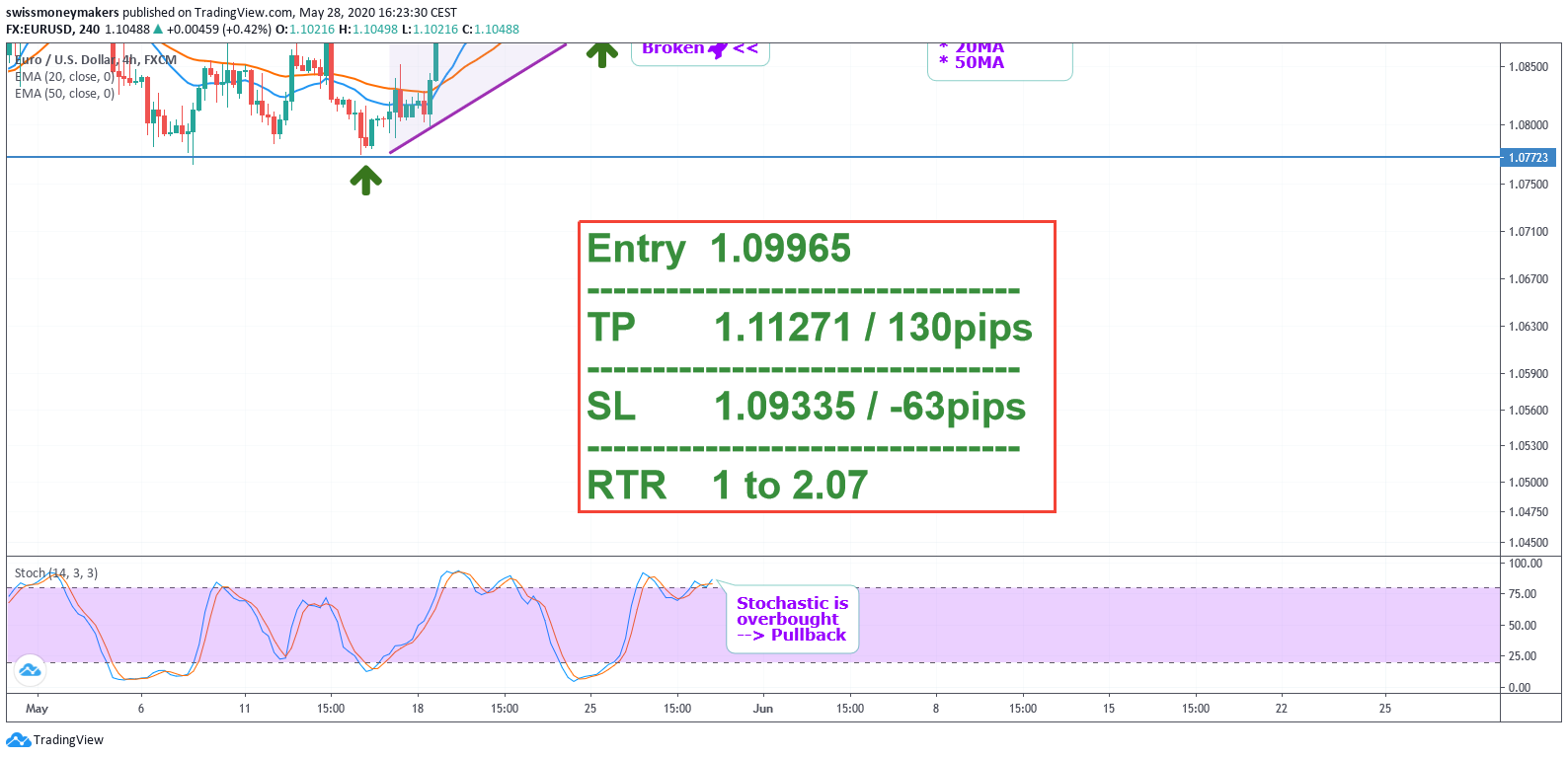The width and height of the screenshot is (1568, 758).
Task: Click the 11 date label on time axis
Action: (245, 709)
